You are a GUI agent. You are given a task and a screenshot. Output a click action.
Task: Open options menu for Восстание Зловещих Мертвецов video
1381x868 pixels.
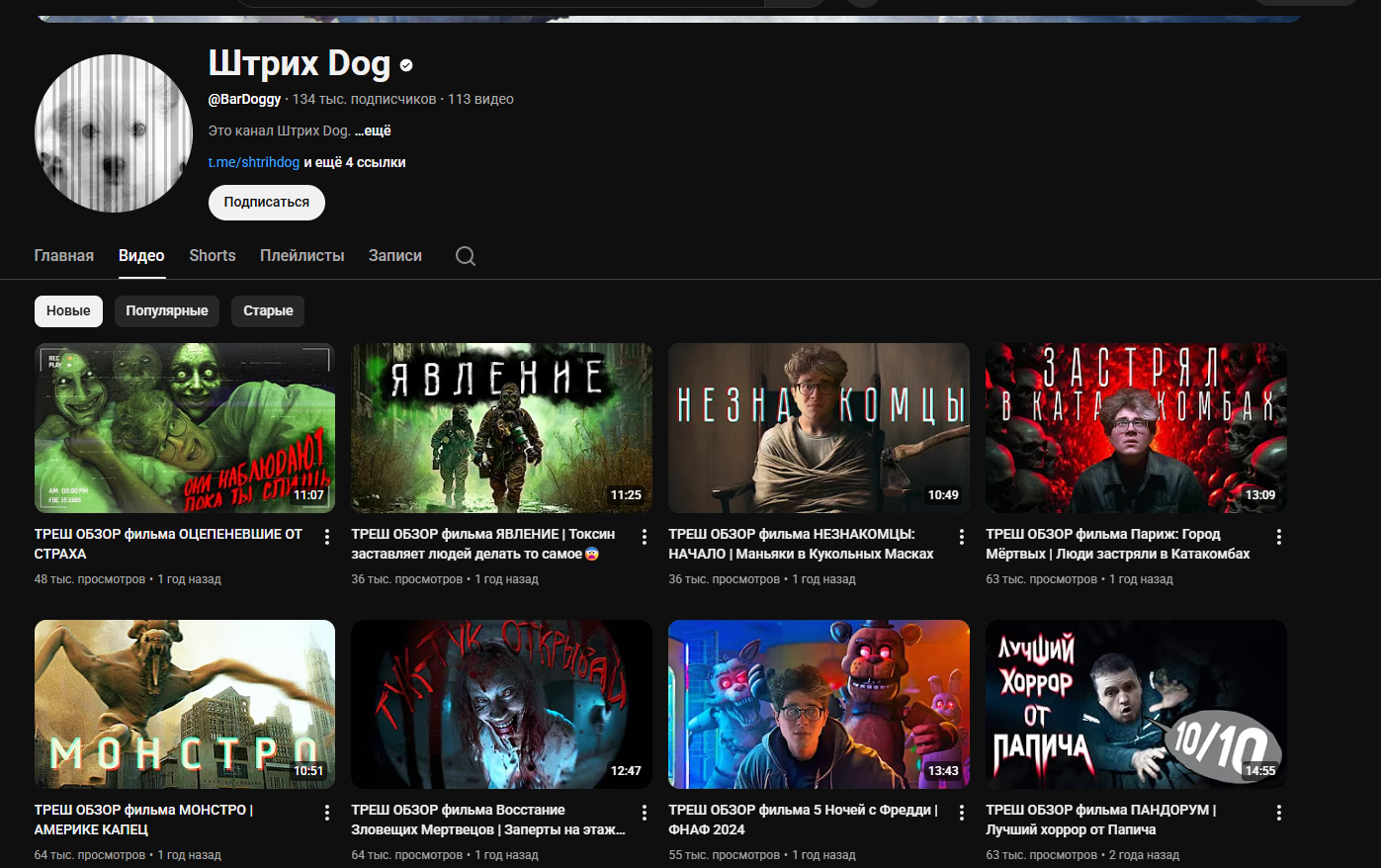[645, 813]
